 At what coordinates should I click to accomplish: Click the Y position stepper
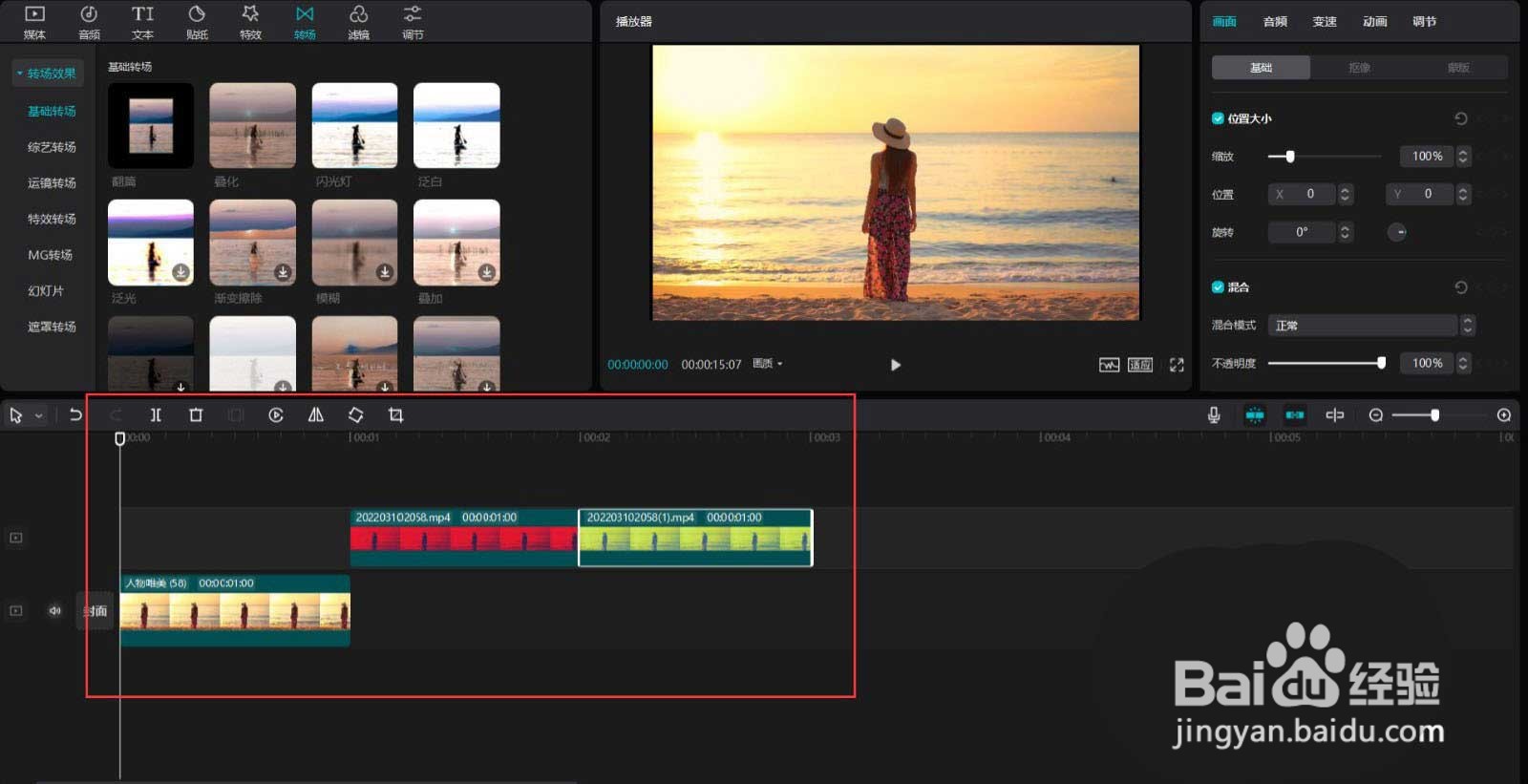click(x=1462, y=194)
